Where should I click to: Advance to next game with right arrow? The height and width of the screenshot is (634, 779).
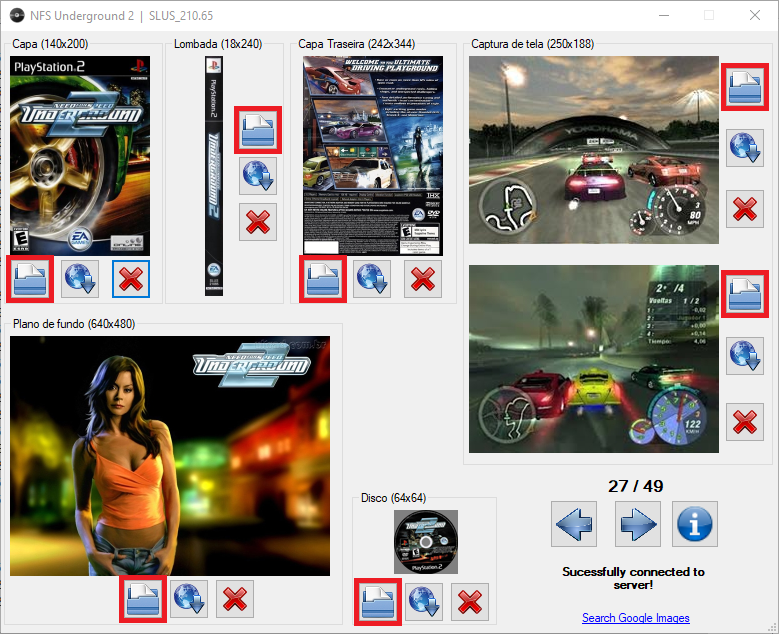[x=636, y=523]
